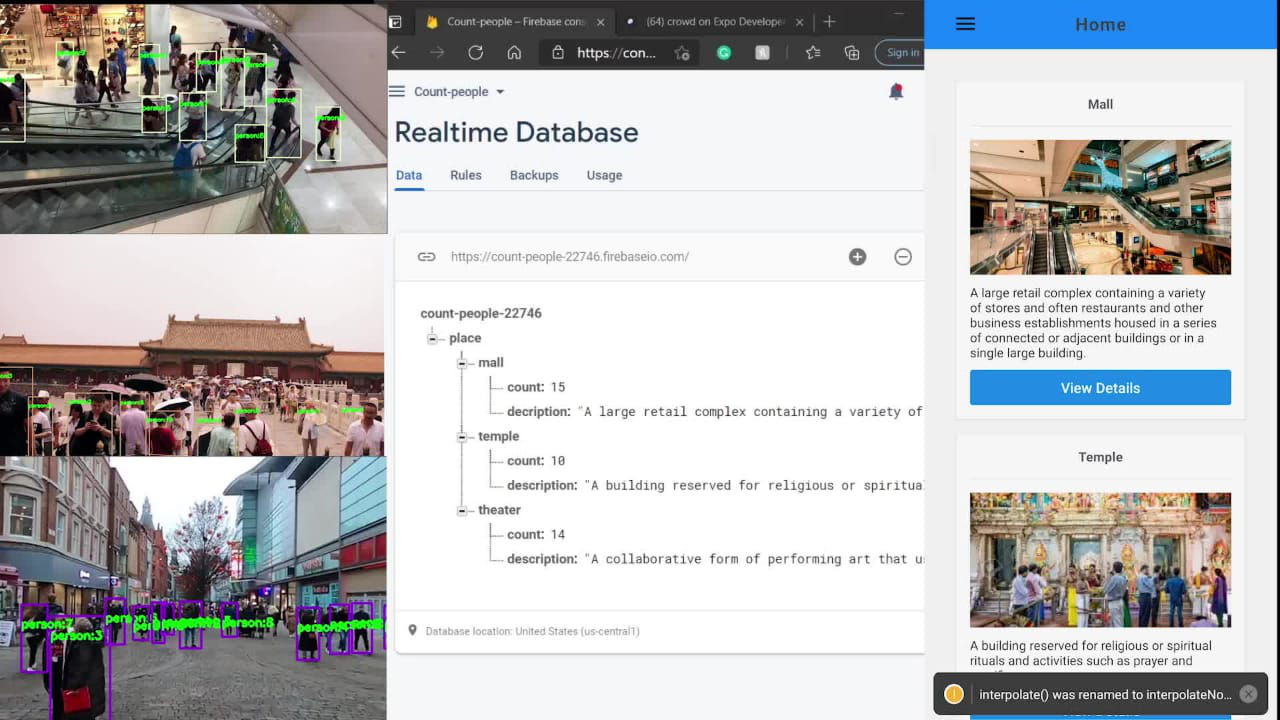Collapse the place tree node
Screen dimensions: 1280x720
tap(433, 339)
